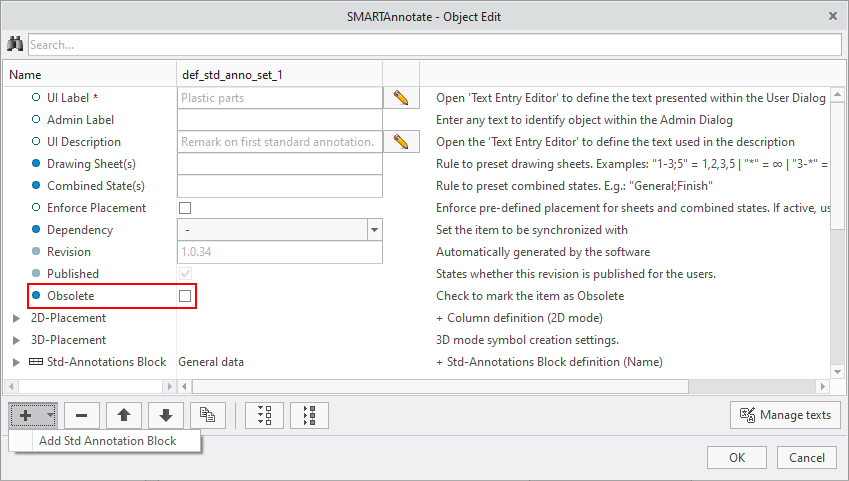Select the Combined State(s) row label
This screenshot has height=481, width=849.
[x=96, y=186]
